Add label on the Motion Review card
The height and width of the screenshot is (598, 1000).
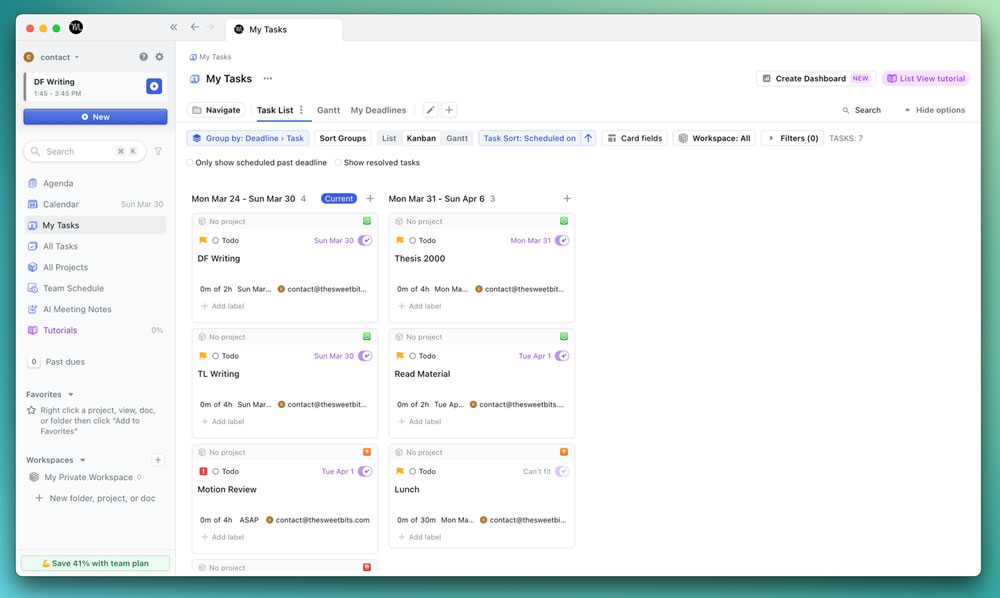click(x=223, y=537)
